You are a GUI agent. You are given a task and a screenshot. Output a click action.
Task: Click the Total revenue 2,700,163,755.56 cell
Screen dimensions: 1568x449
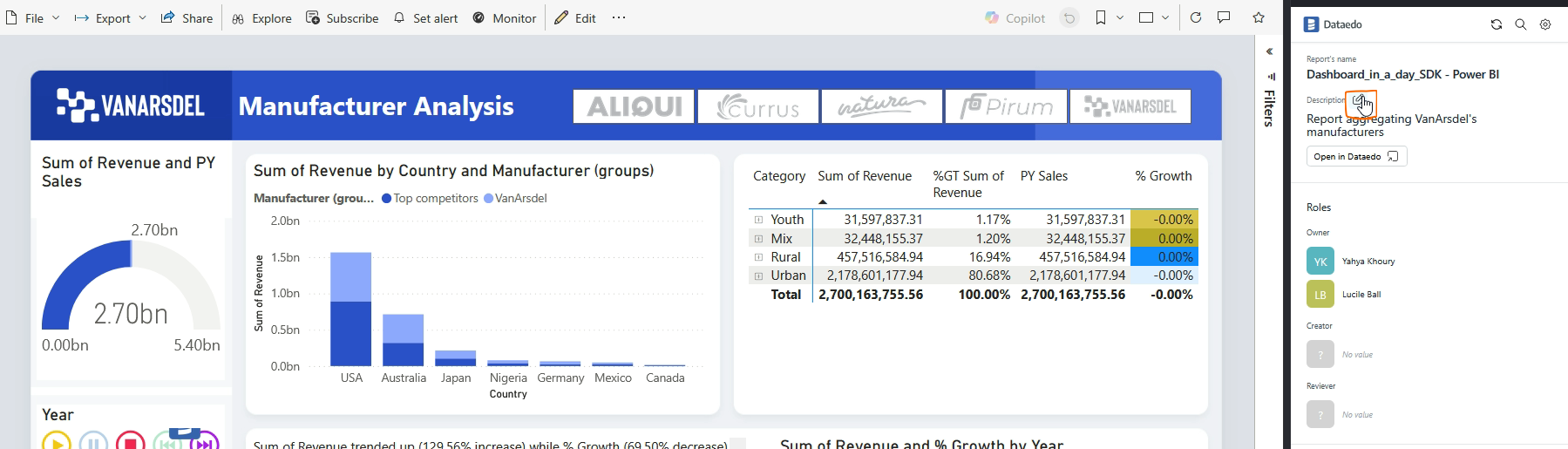pyautogui.click(x=871, y=295)
